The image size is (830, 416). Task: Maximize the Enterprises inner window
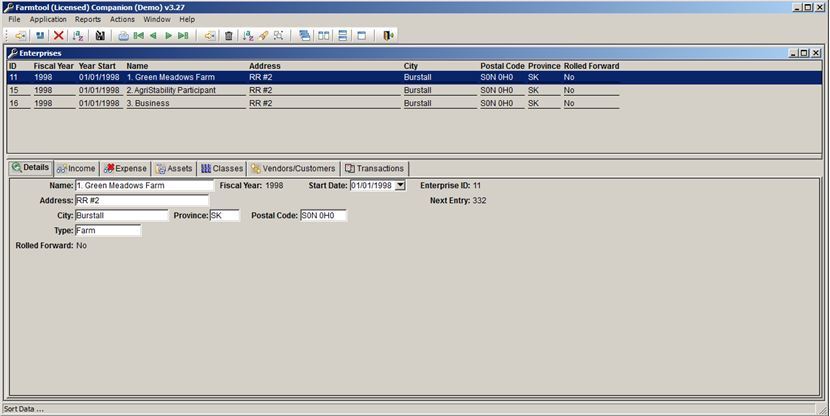[x=805, y=53]
